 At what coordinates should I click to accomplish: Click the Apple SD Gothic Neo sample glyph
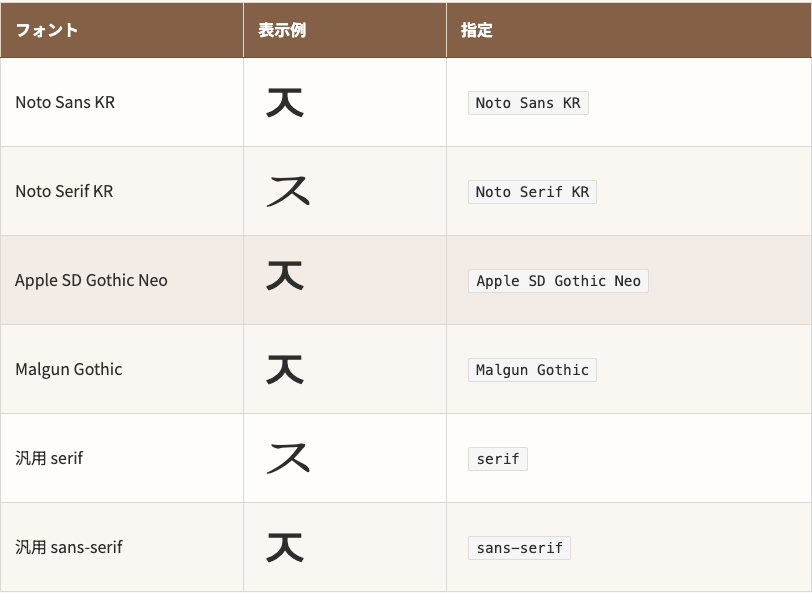(285, 276)
